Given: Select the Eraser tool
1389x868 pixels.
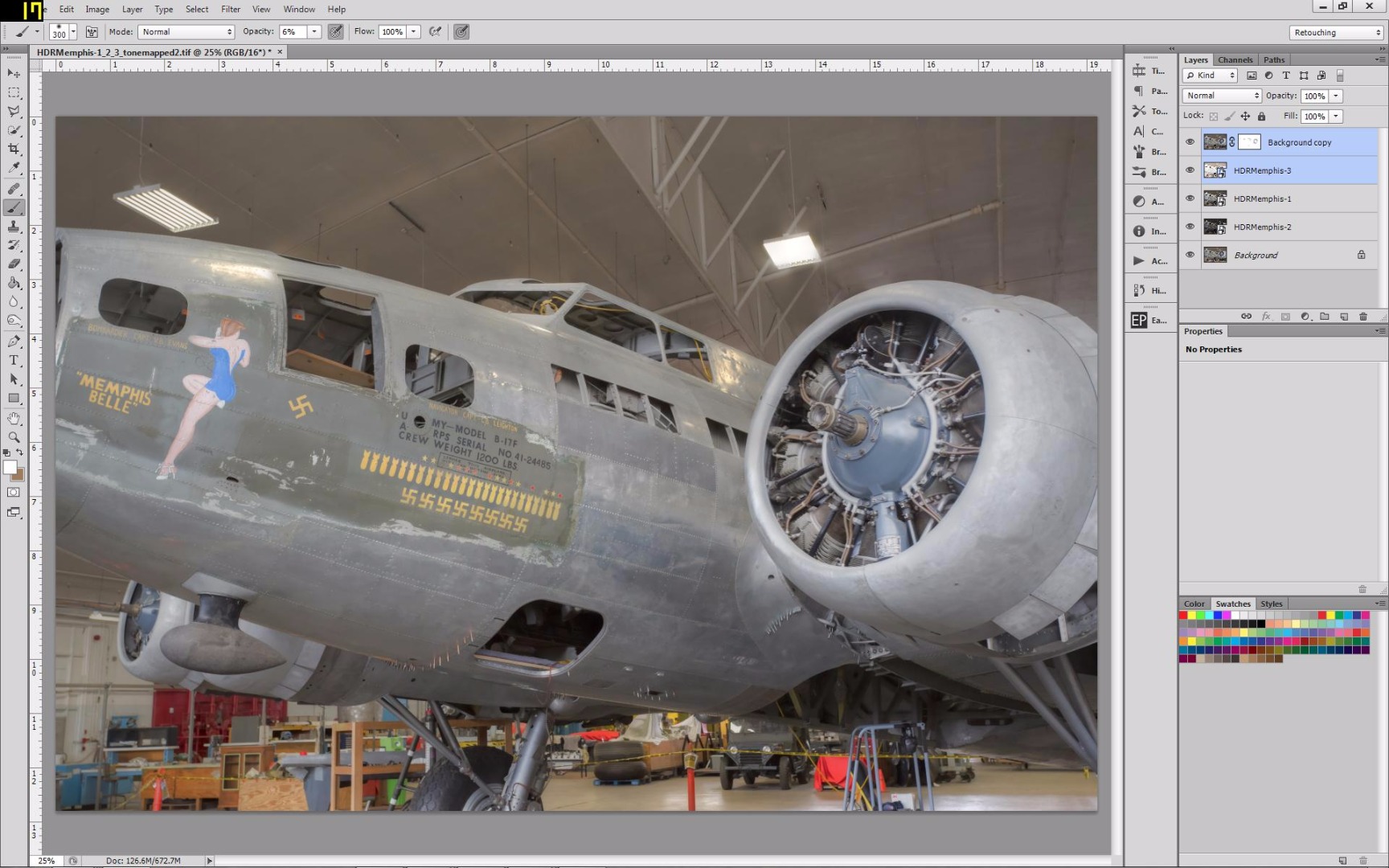Looking at the screenshot, I should [x=14, y=264].
